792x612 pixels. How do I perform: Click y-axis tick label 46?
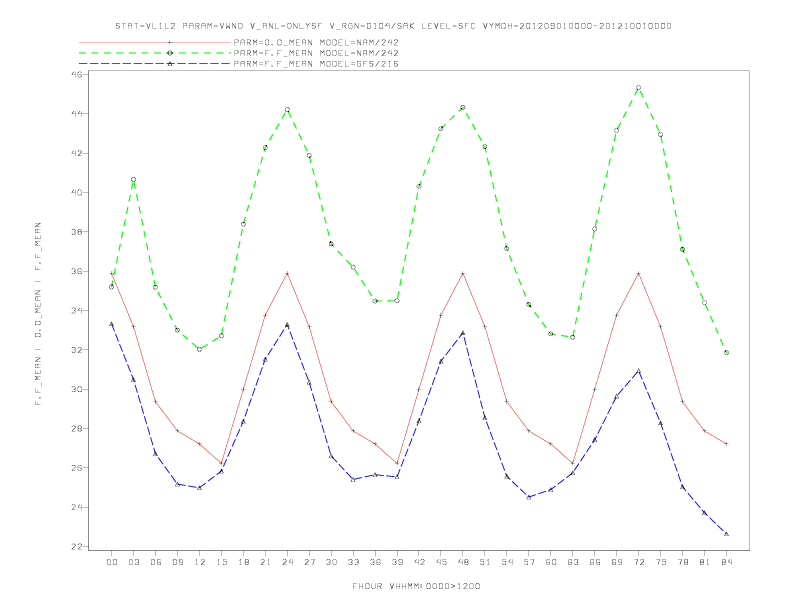point(78,74)
